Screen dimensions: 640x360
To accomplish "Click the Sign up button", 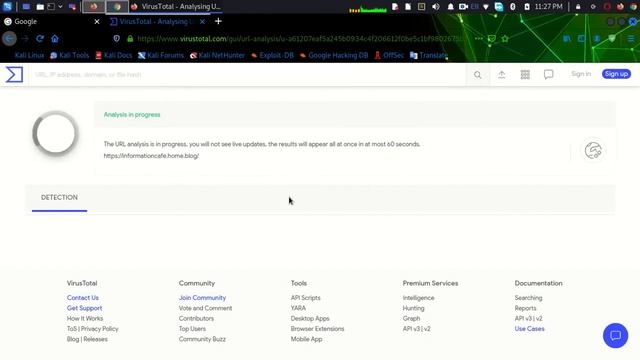I will point(616,74).
